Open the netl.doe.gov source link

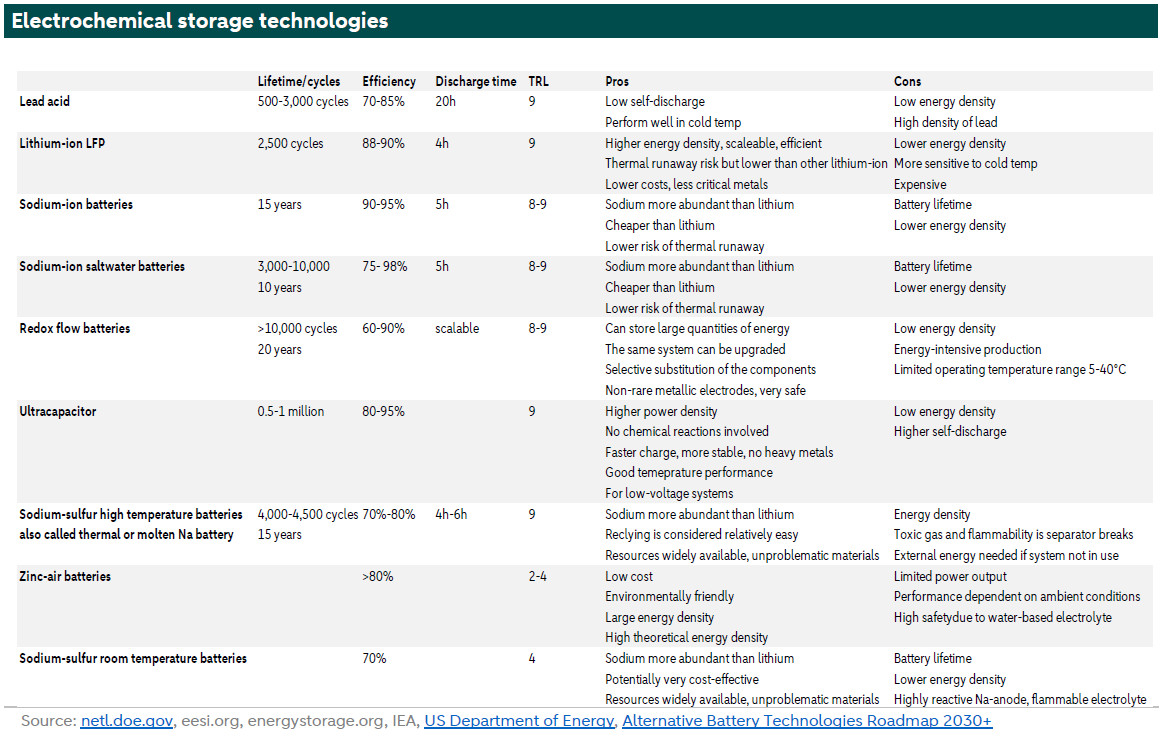[126, 720]
